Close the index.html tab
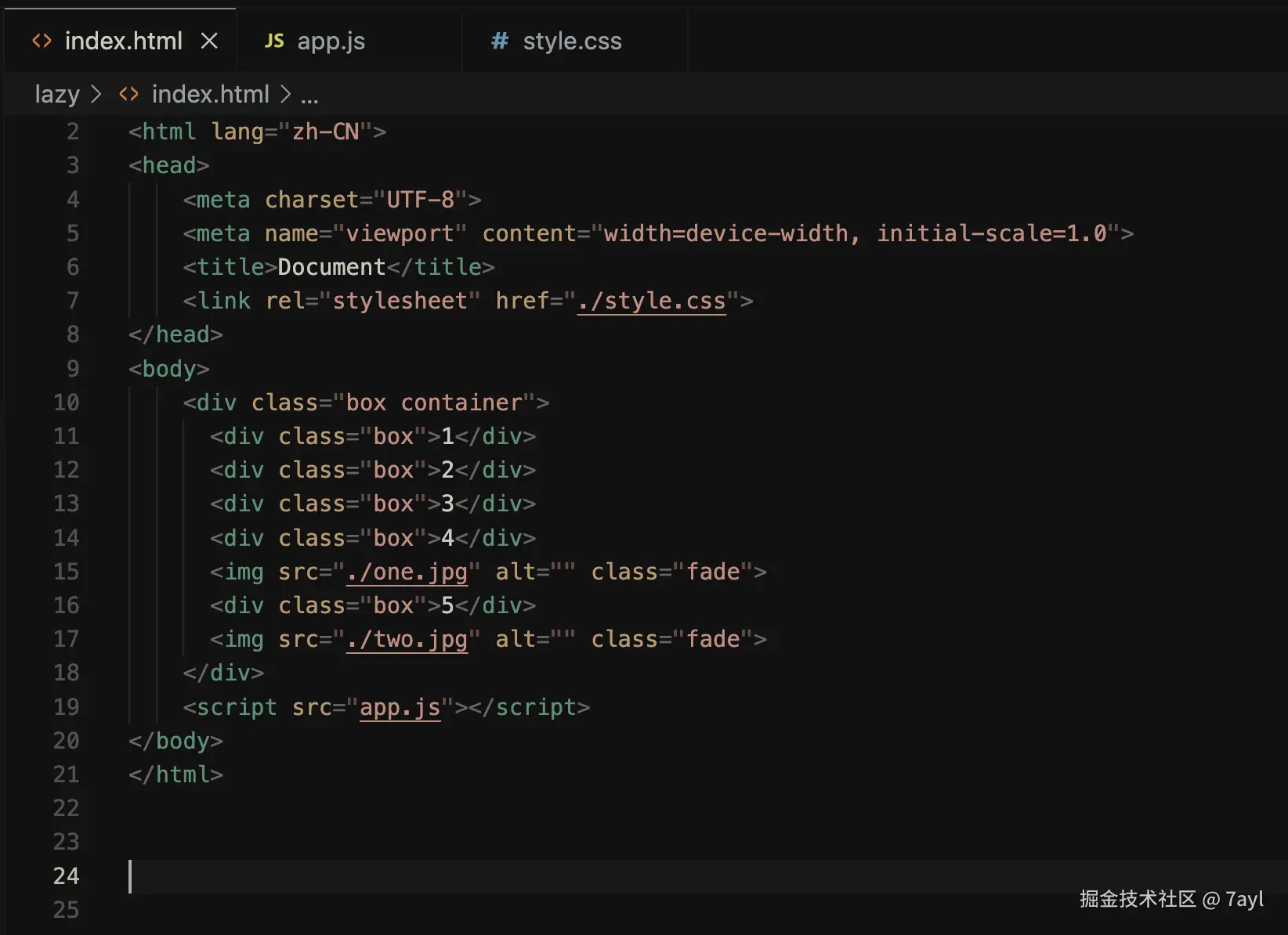1288x935 pixels. (x=209, y=41)
